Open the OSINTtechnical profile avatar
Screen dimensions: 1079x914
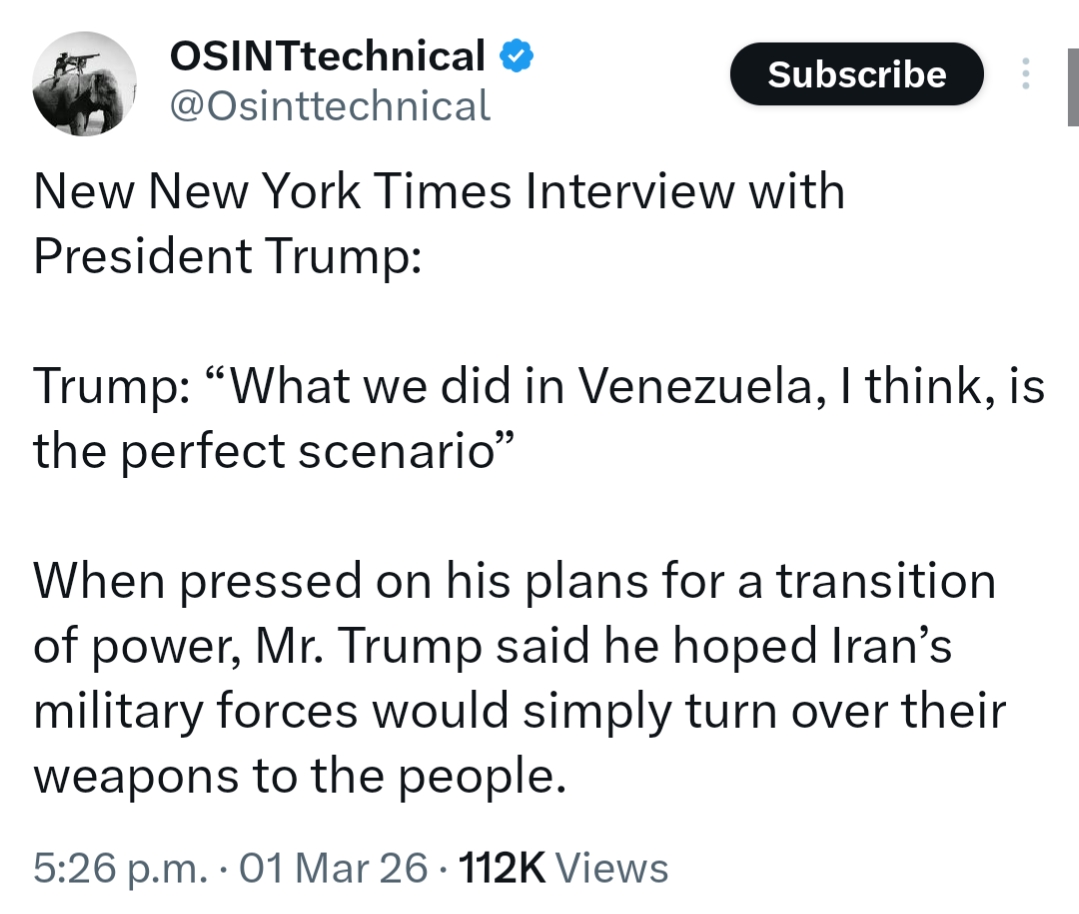[84, 84]
